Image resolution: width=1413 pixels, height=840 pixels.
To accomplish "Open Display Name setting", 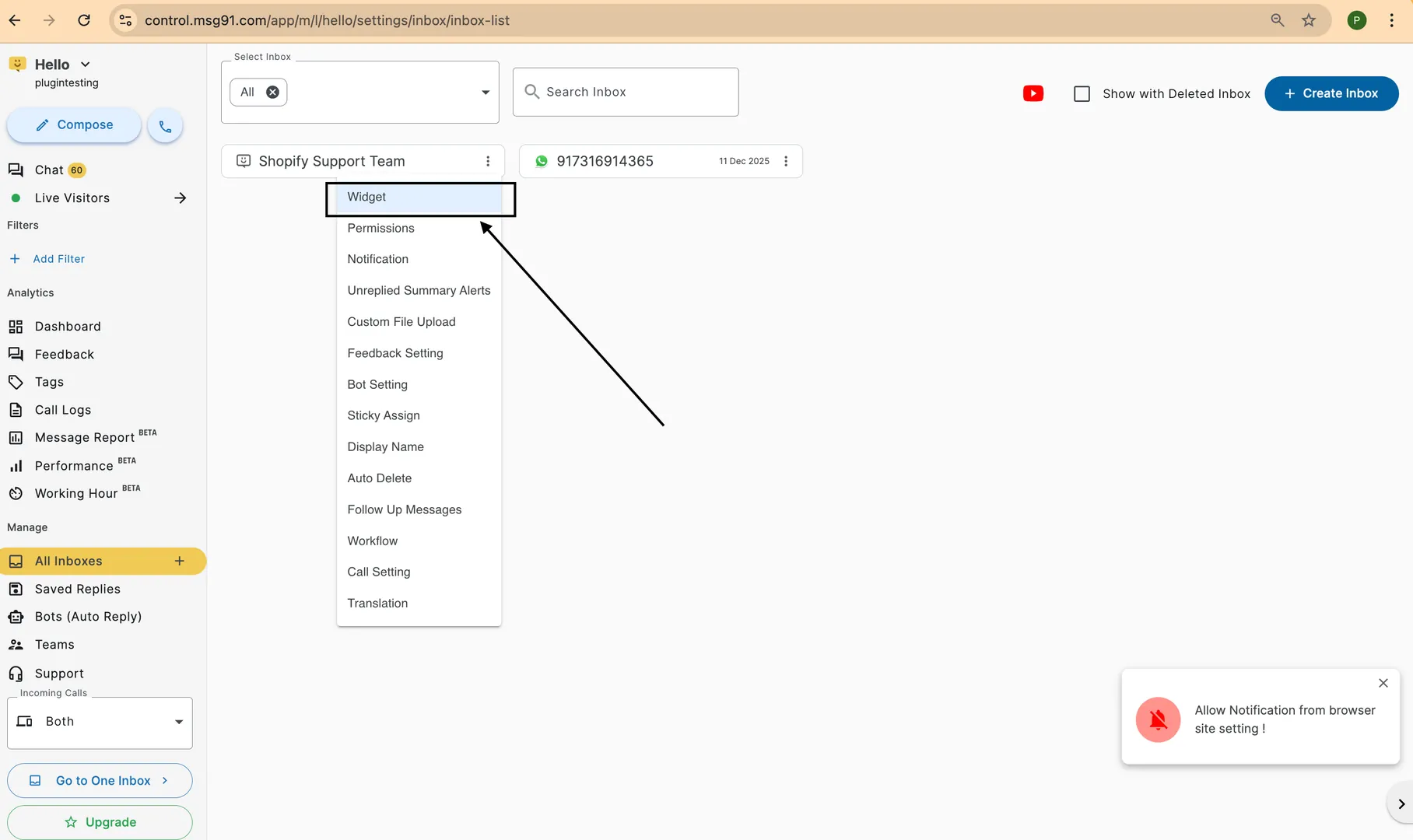I will (x=419, y=446).
